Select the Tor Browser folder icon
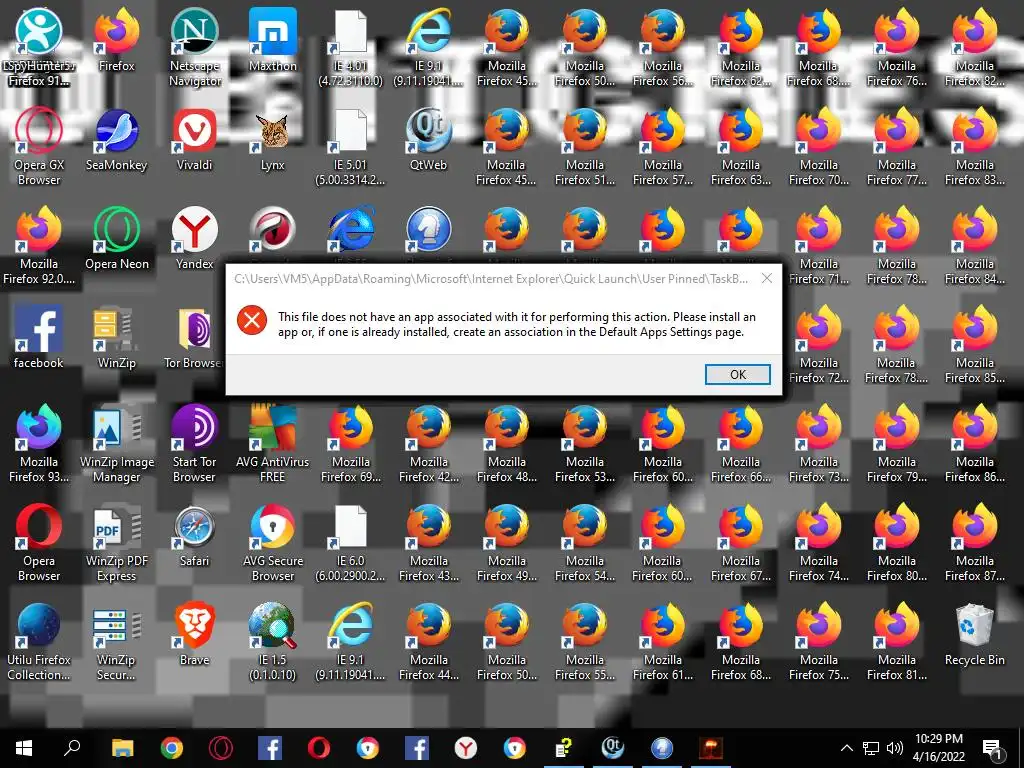This screenshot has height=768, width=1024. point(194,338)
